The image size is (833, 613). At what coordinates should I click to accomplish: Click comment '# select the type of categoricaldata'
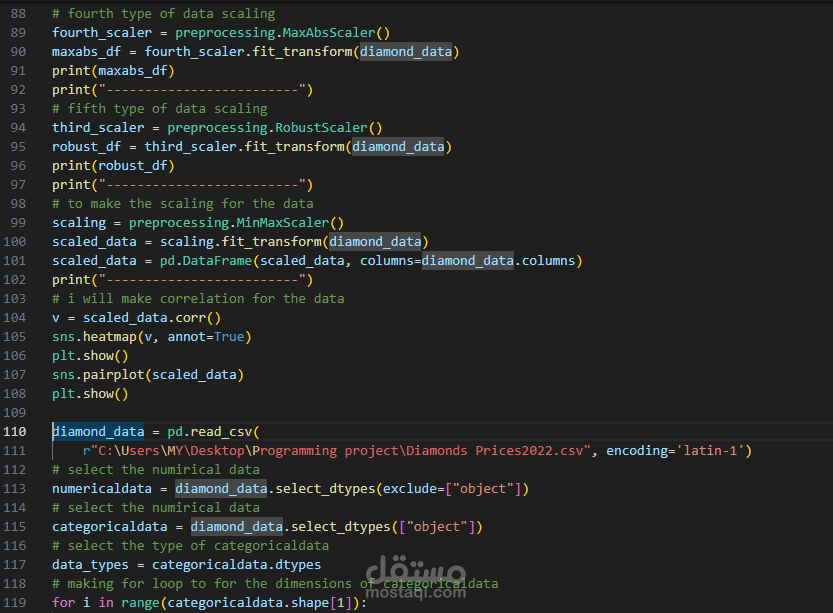[x=190, y=546]
